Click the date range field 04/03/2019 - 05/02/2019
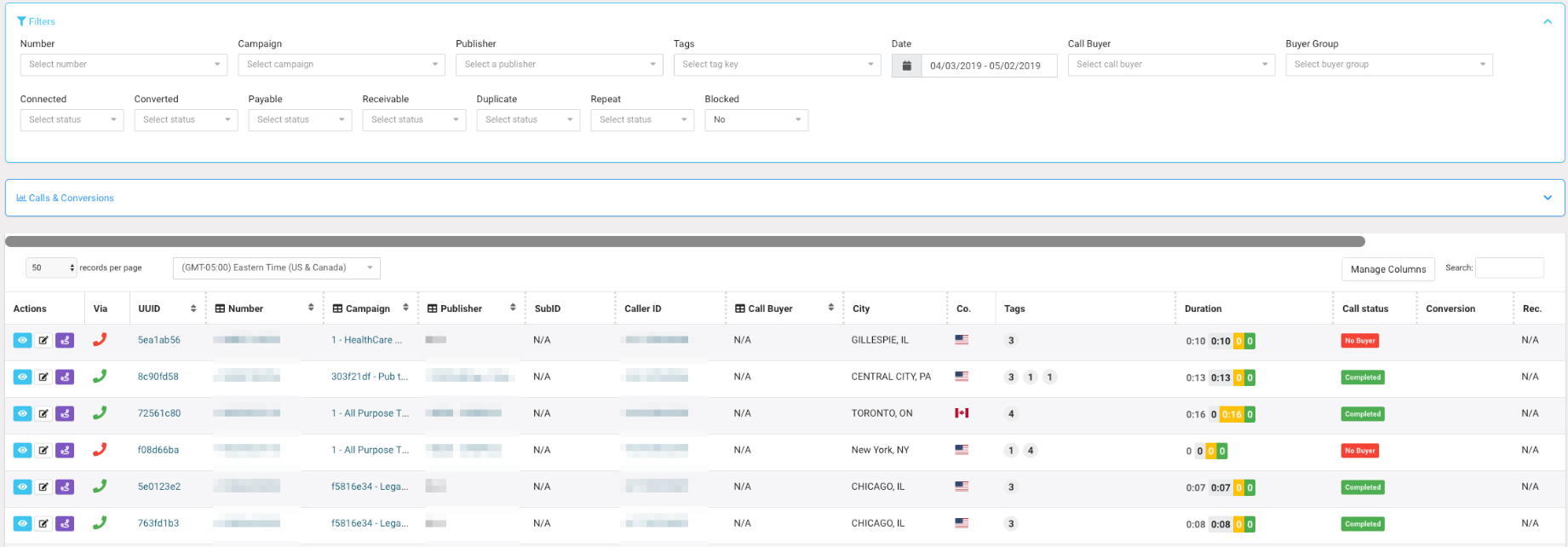The width and height of the screenshot is (1568, 547). pyautogui.click(x=989, y=66)
